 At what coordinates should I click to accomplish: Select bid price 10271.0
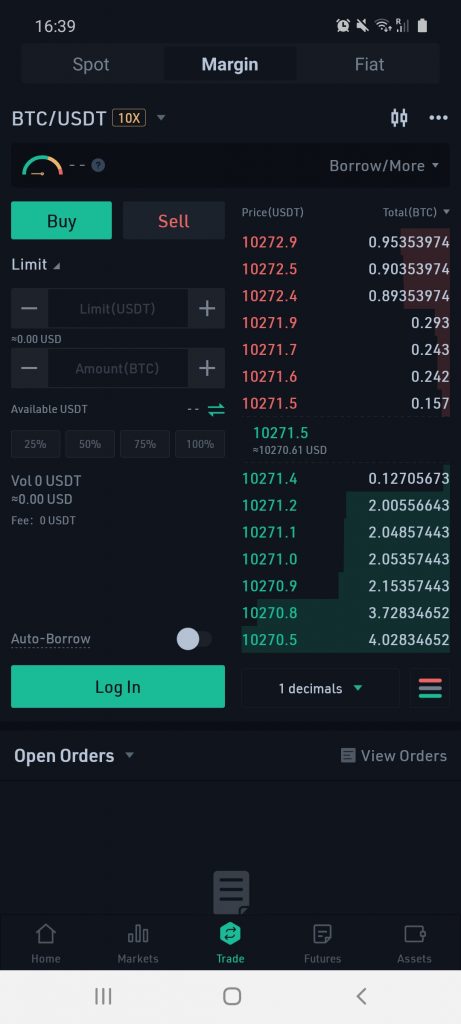click(270, 559)
